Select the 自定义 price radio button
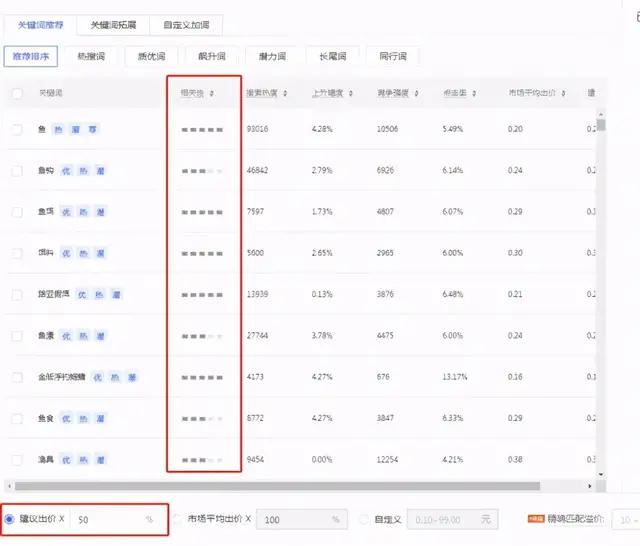 coord(367,519)
